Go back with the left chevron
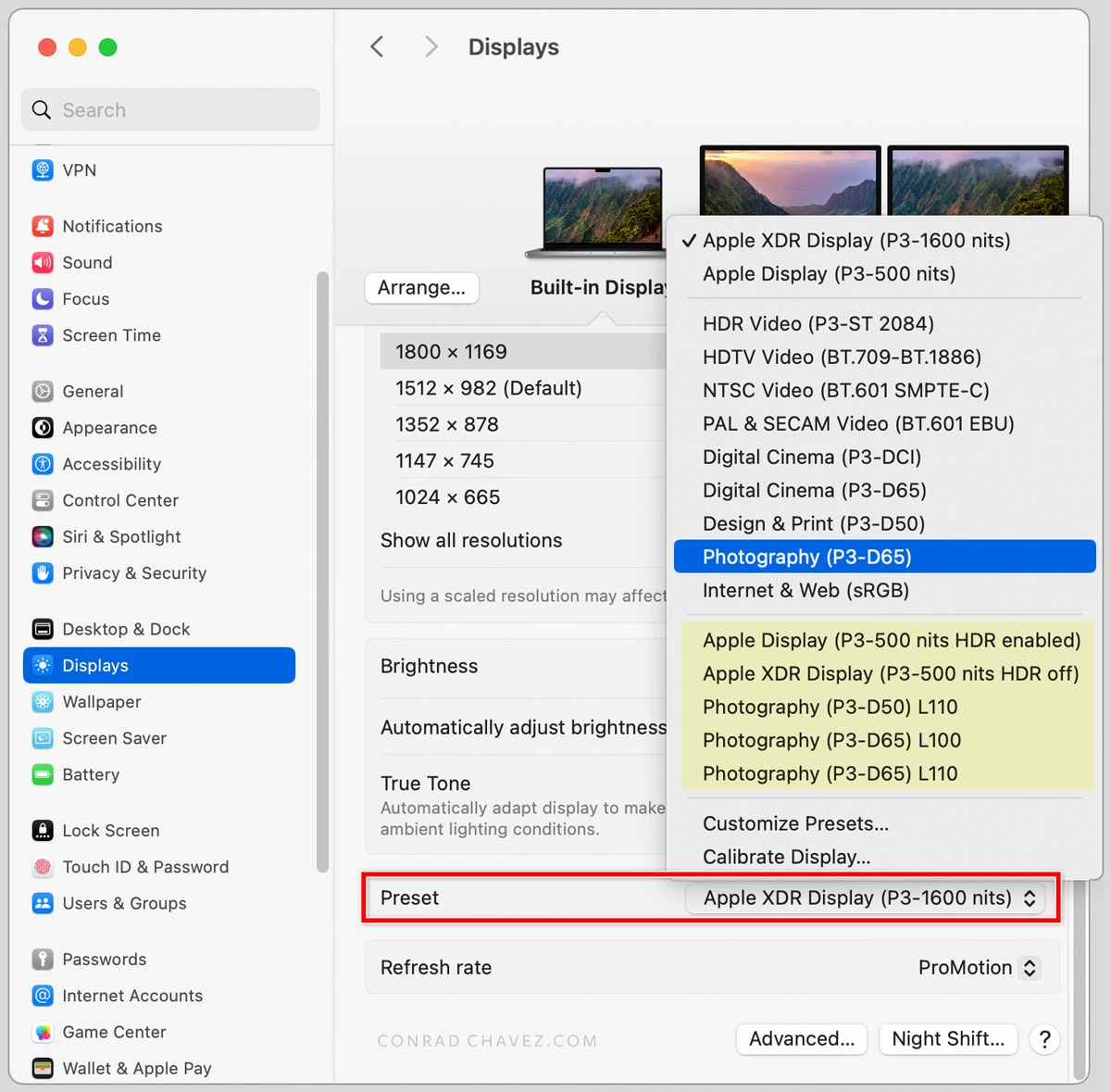This screenshot has height=1092, width=1111. [377, 47]
